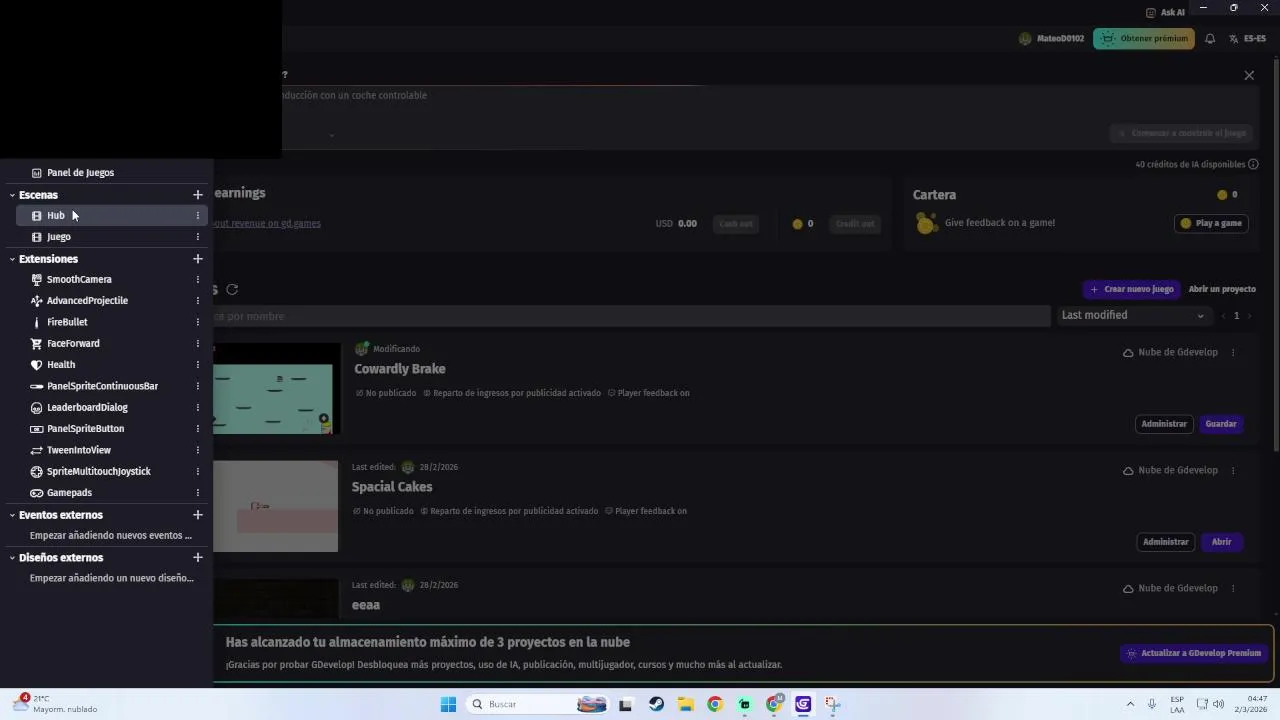
Task: Open Steam from the taskbar
Action: (x=656, y=704)
